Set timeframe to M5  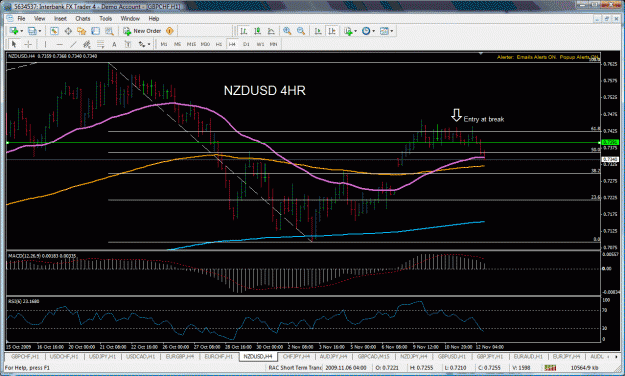177,44
